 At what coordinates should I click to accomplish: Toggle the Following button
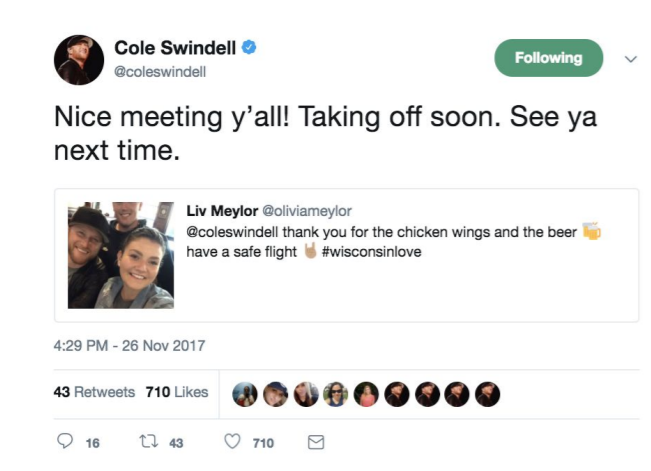pyautogui.click(x=548, y=58)
